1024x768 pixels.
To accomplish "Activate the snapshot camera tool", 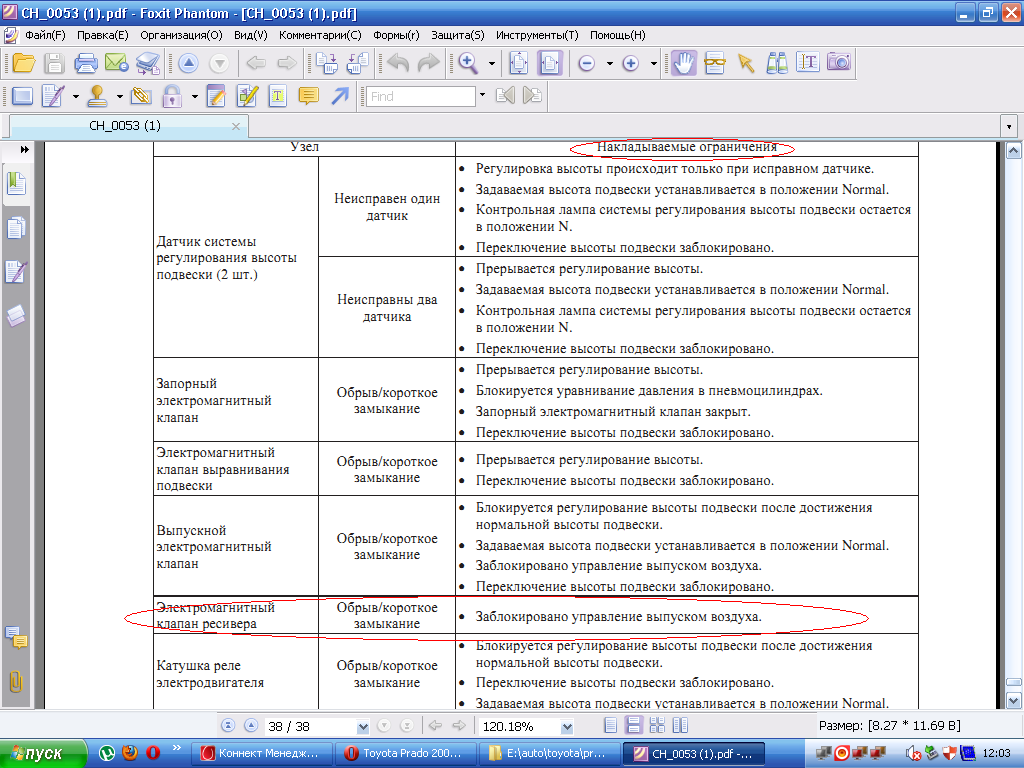I will point(839,63).
